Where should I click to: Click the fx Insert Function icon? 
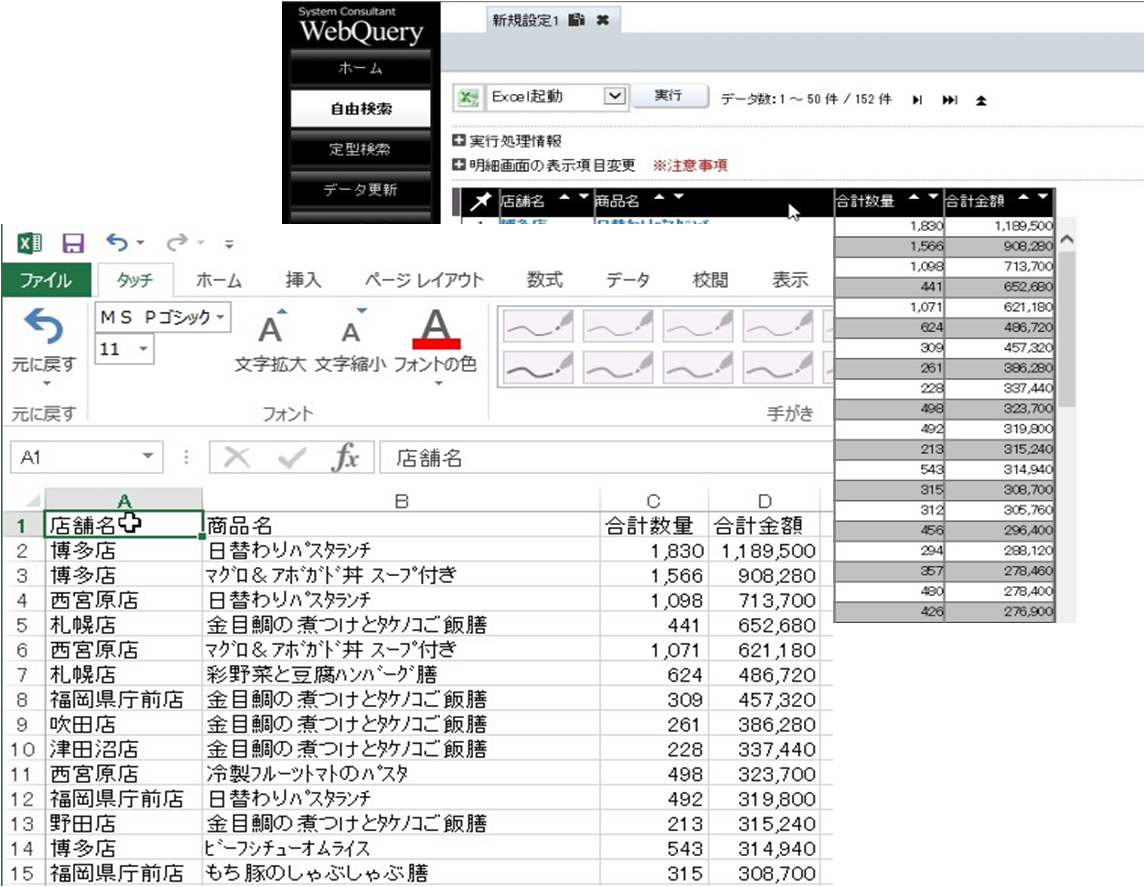(x=346, y=457)
